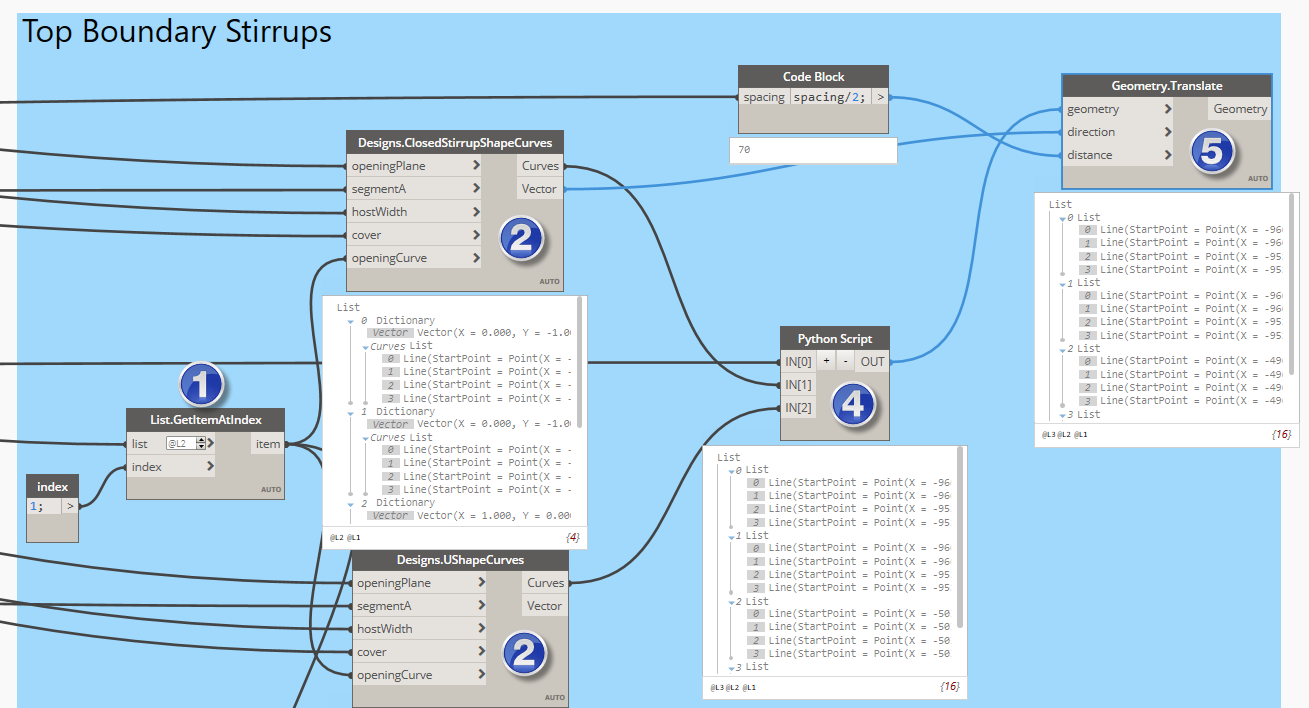This screenshot has width=1309, height=708.
Task: Collapse '1 List' in the Geometry.Translate preview
Action: (x=1061, y=283)
